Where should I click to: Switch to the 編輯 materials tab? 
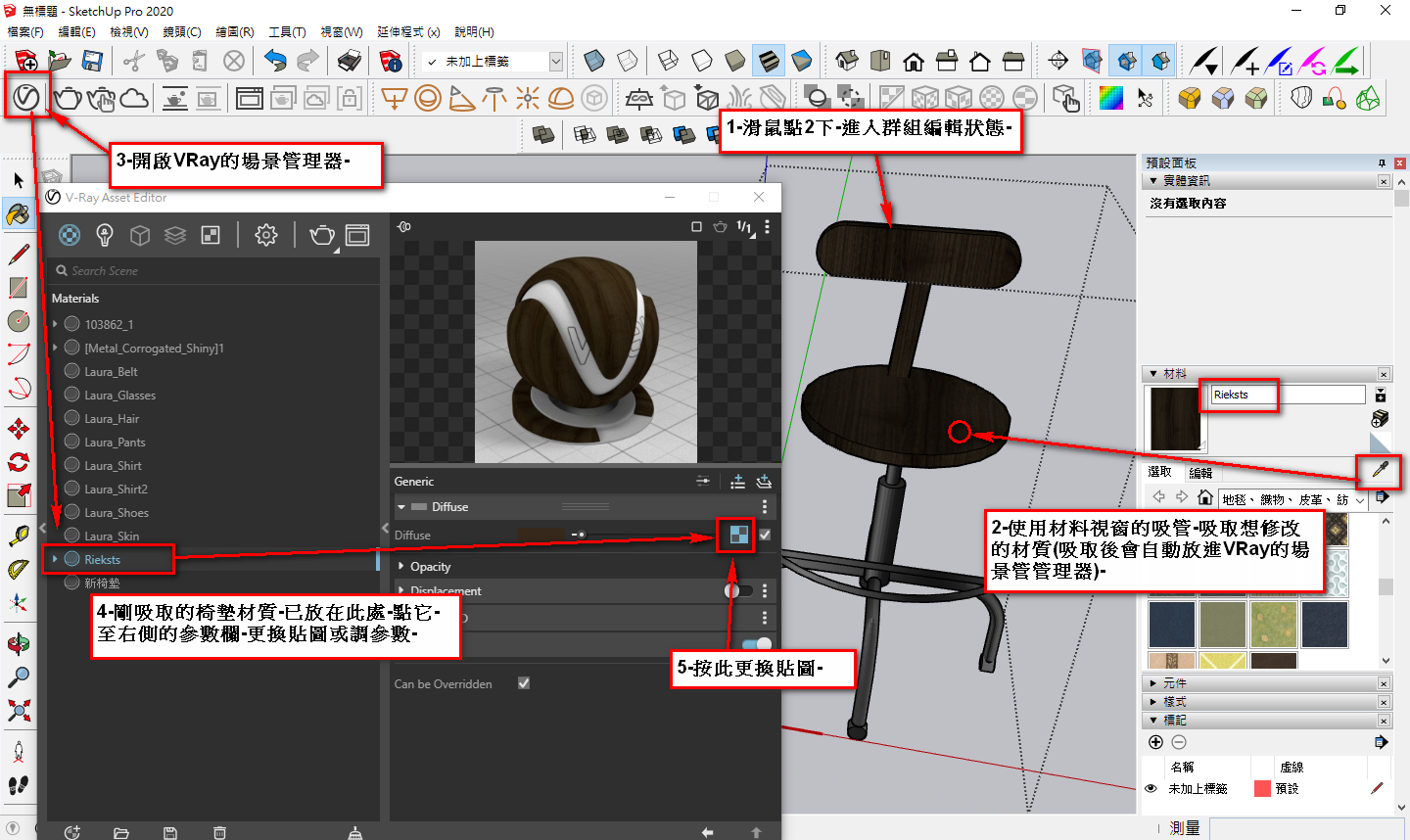pyautogui.click(x=1200, y=472)
